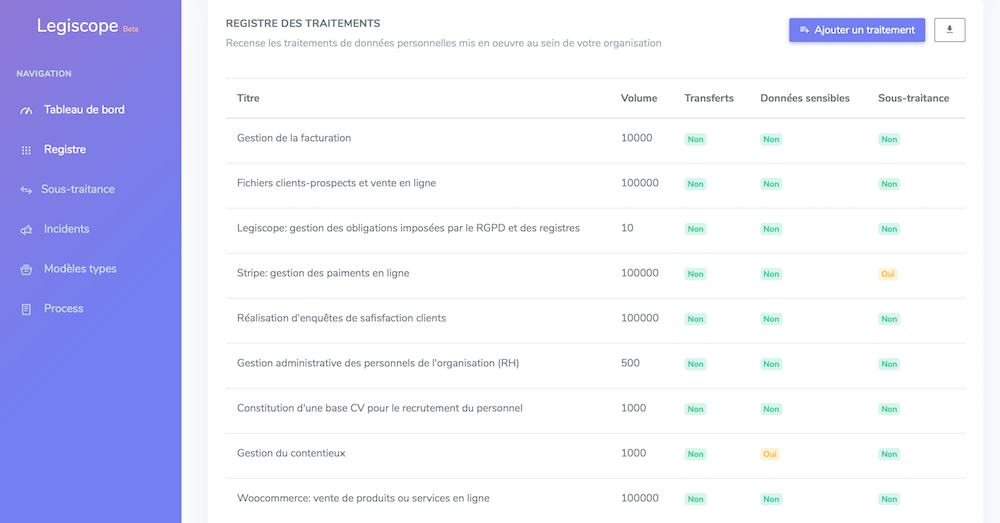Click the Données sensibles column header

(805, 98)
